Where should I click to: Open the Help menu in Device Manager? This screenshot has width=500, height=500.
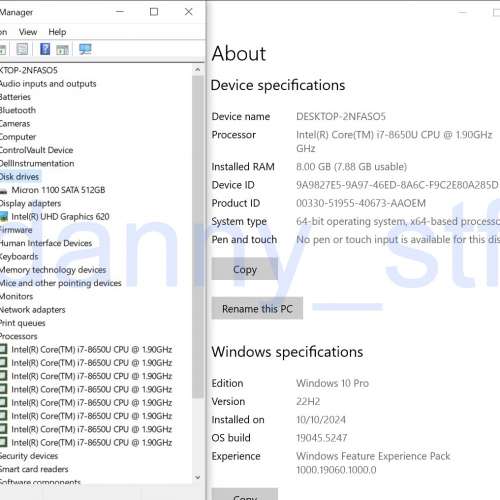click(57, 32)
